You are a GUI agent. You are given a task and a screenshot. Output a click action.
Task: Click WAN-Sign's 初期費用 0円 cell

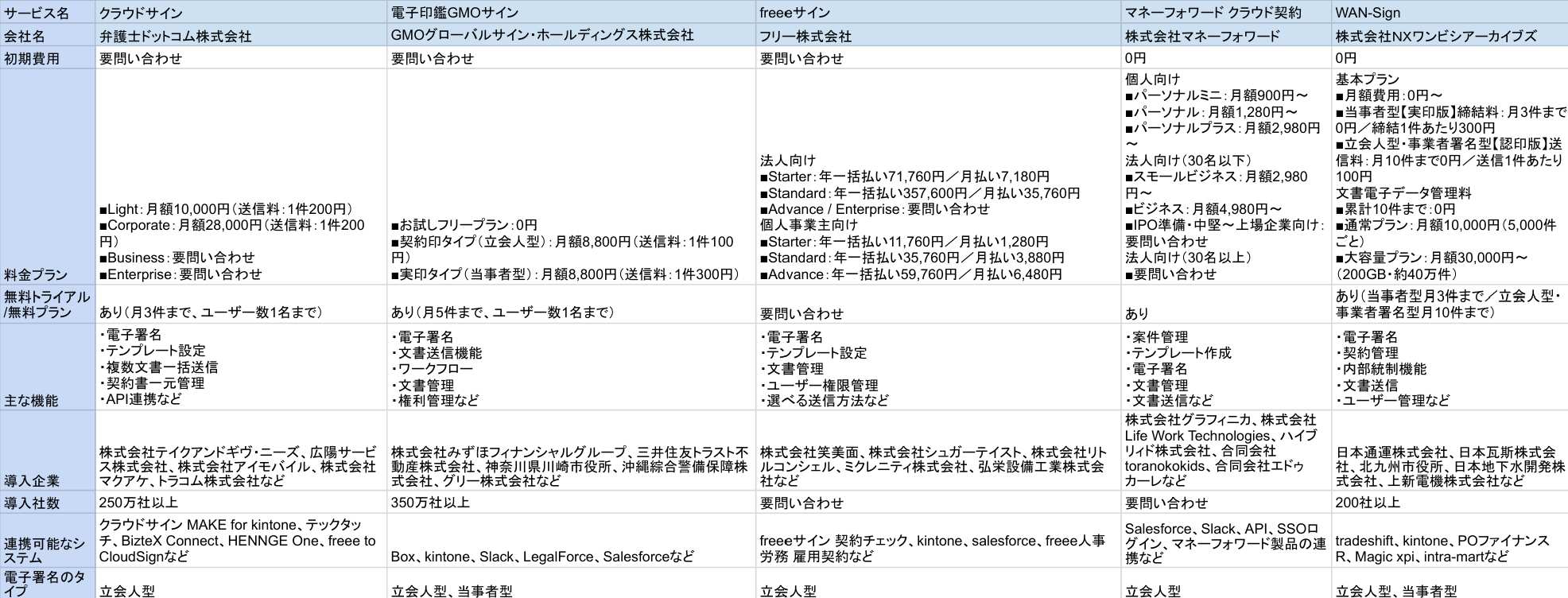1450,57
